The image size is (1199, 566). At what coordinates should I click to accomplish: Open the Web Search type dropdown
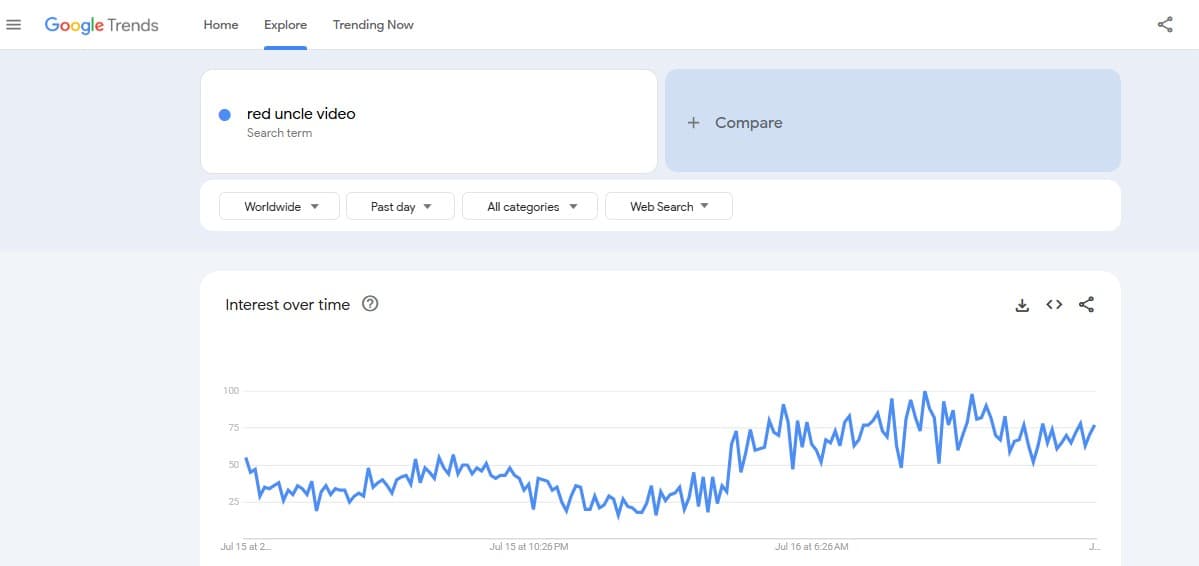tap(668, 207)
